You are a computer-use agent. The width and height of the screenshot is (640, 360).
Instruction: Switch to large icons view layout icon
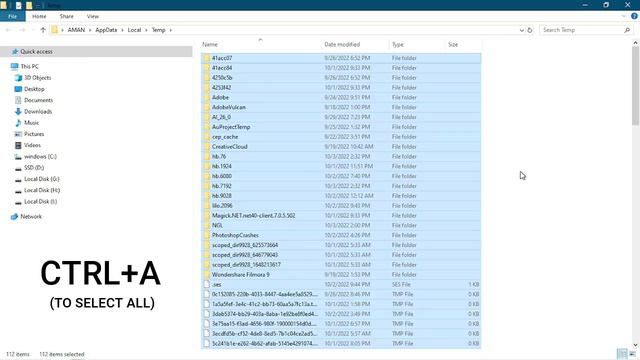pos(632,354)
